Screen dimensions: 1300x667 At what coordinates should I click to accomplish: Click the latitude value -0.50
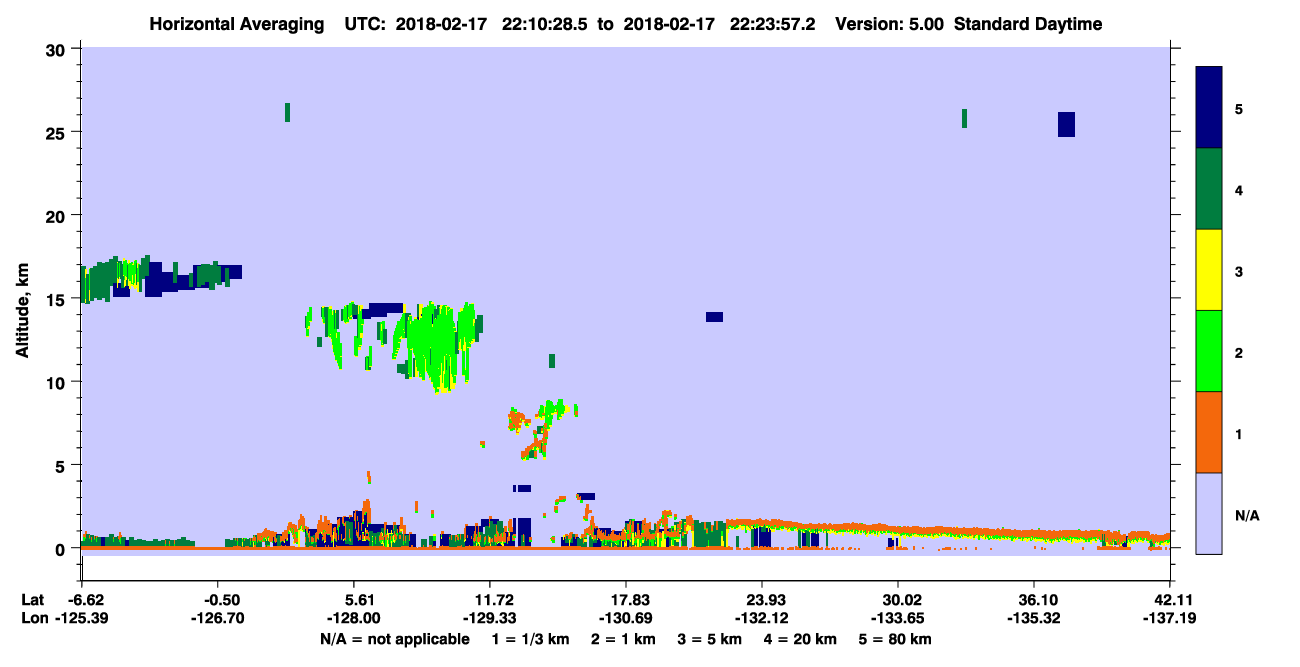point(218,600)
